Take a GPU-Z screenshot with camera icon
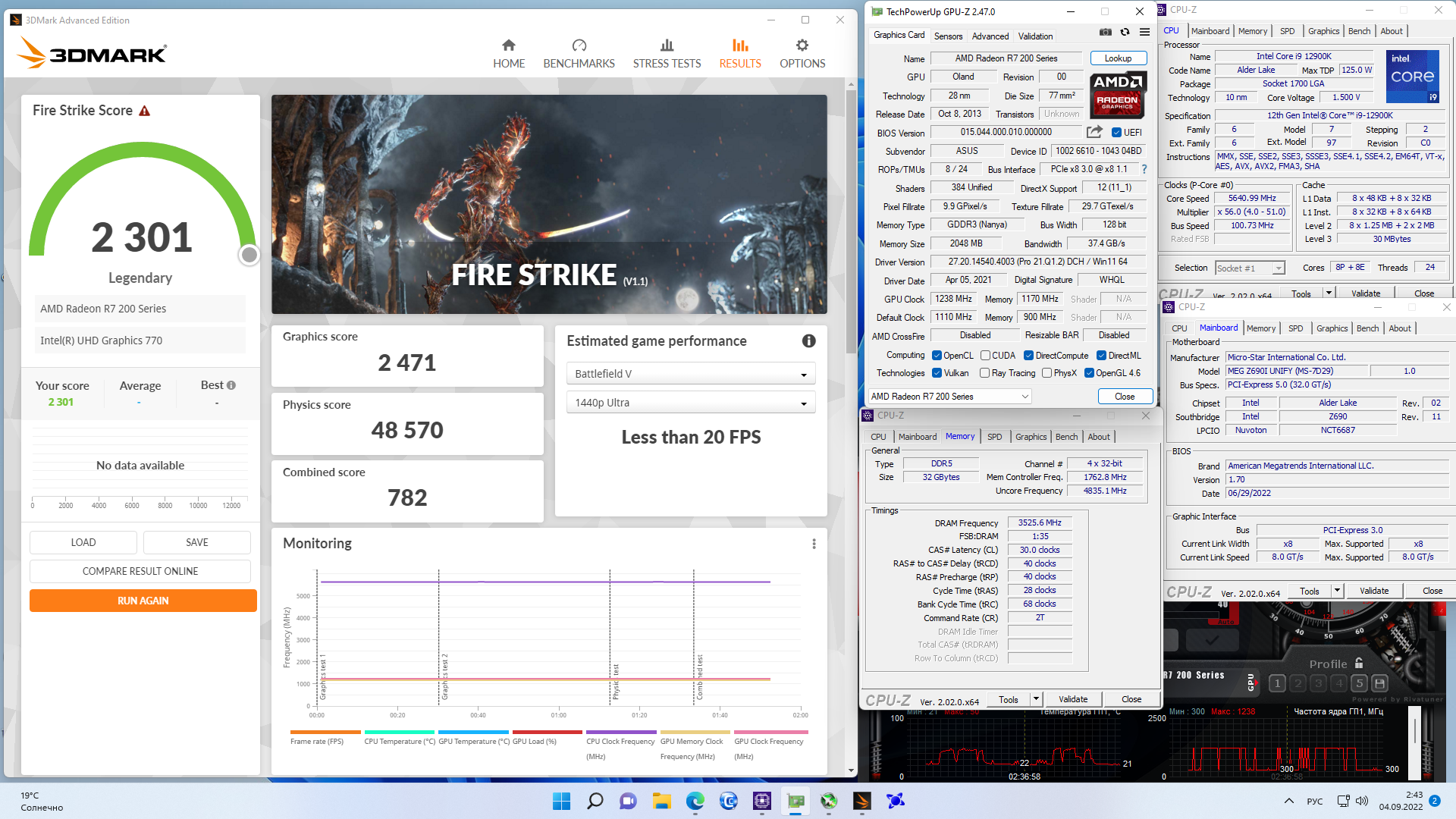Screen dimensions: 1456x819 (x=1106, y=32)
